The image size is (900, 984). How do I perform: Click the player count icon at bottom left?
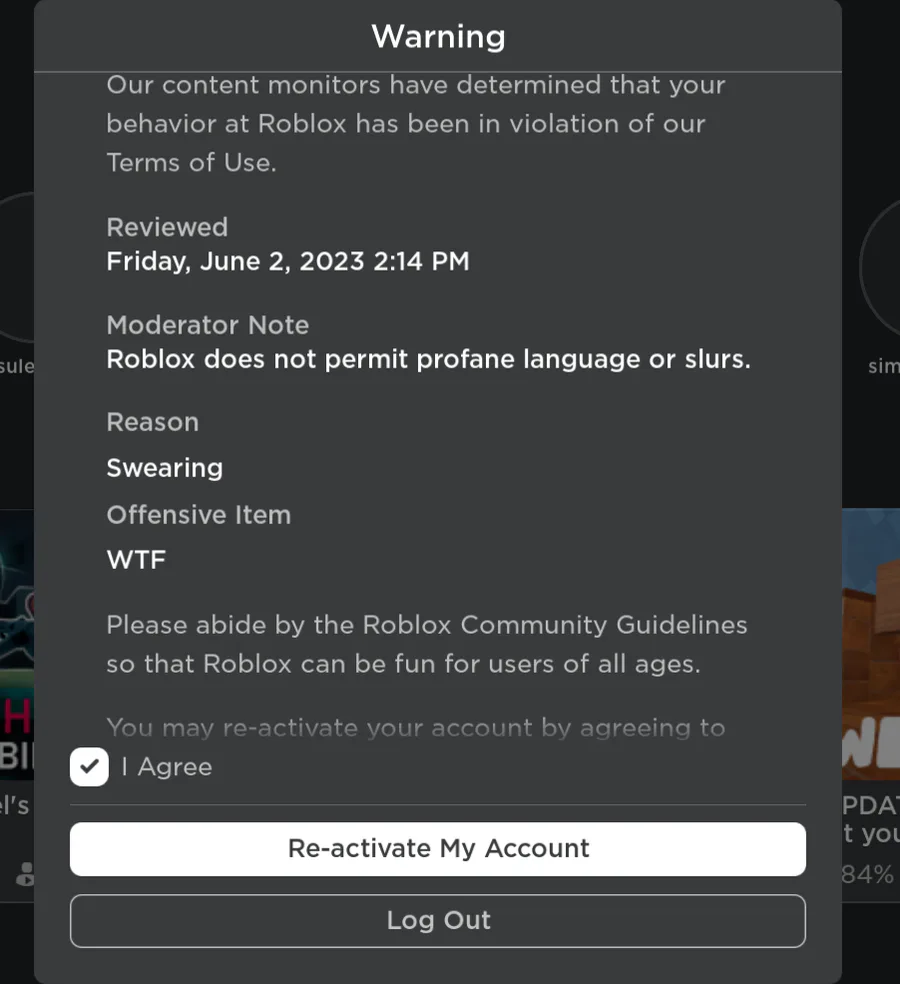point(25,874)
